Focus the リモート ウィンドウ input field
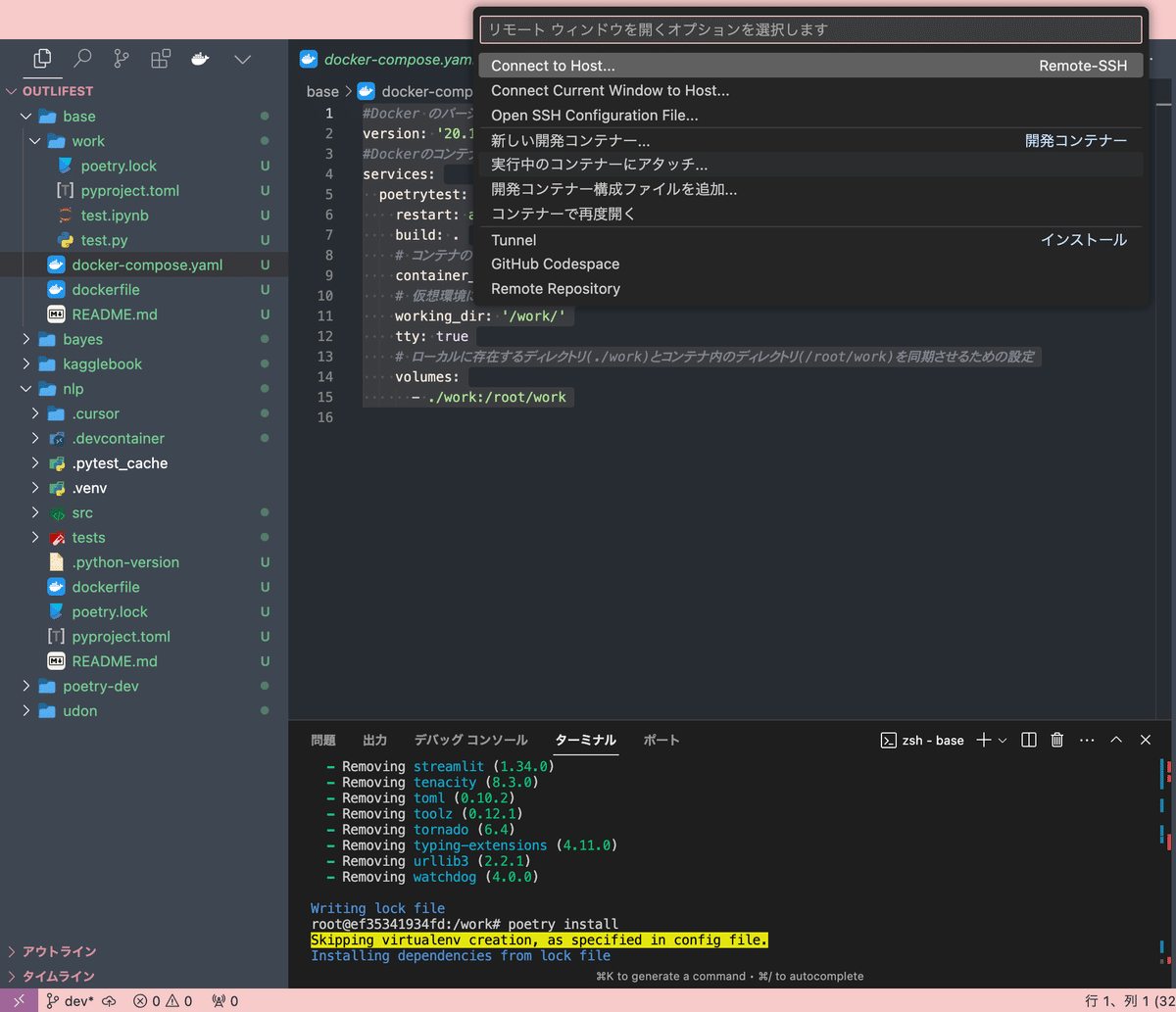1176x1012 pixels. click(x=809, y=29)
